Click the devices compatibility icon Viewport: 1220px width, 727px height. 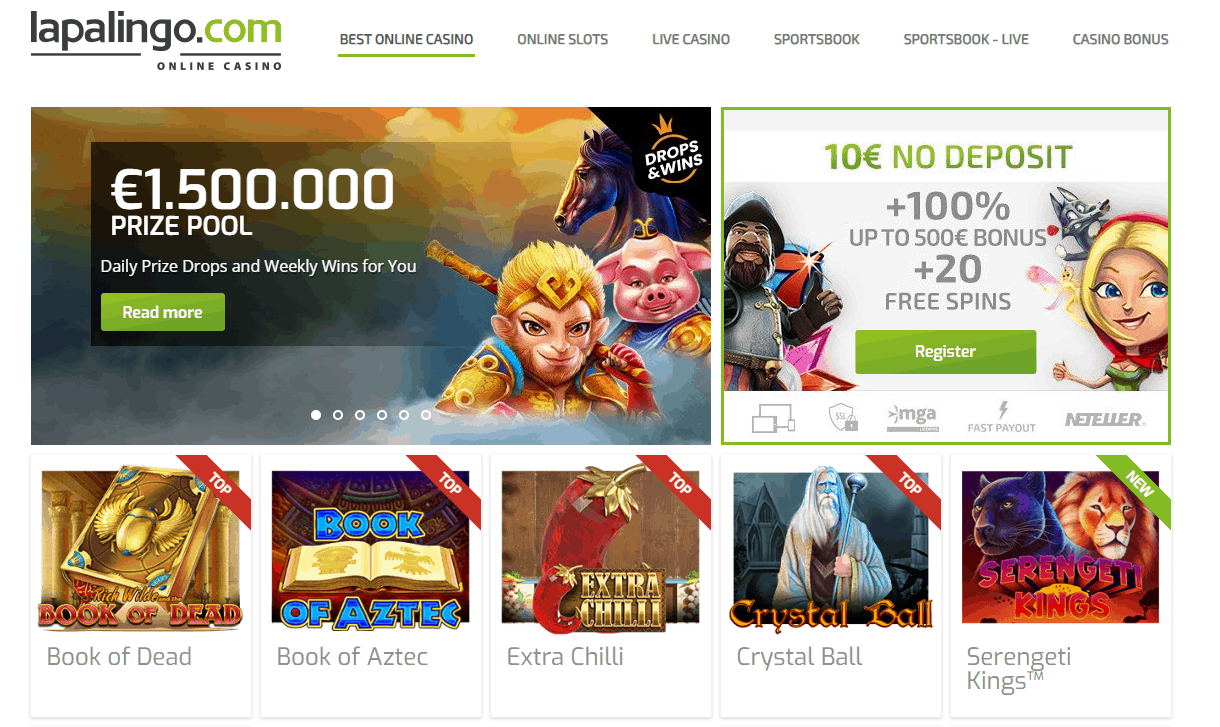772,419
